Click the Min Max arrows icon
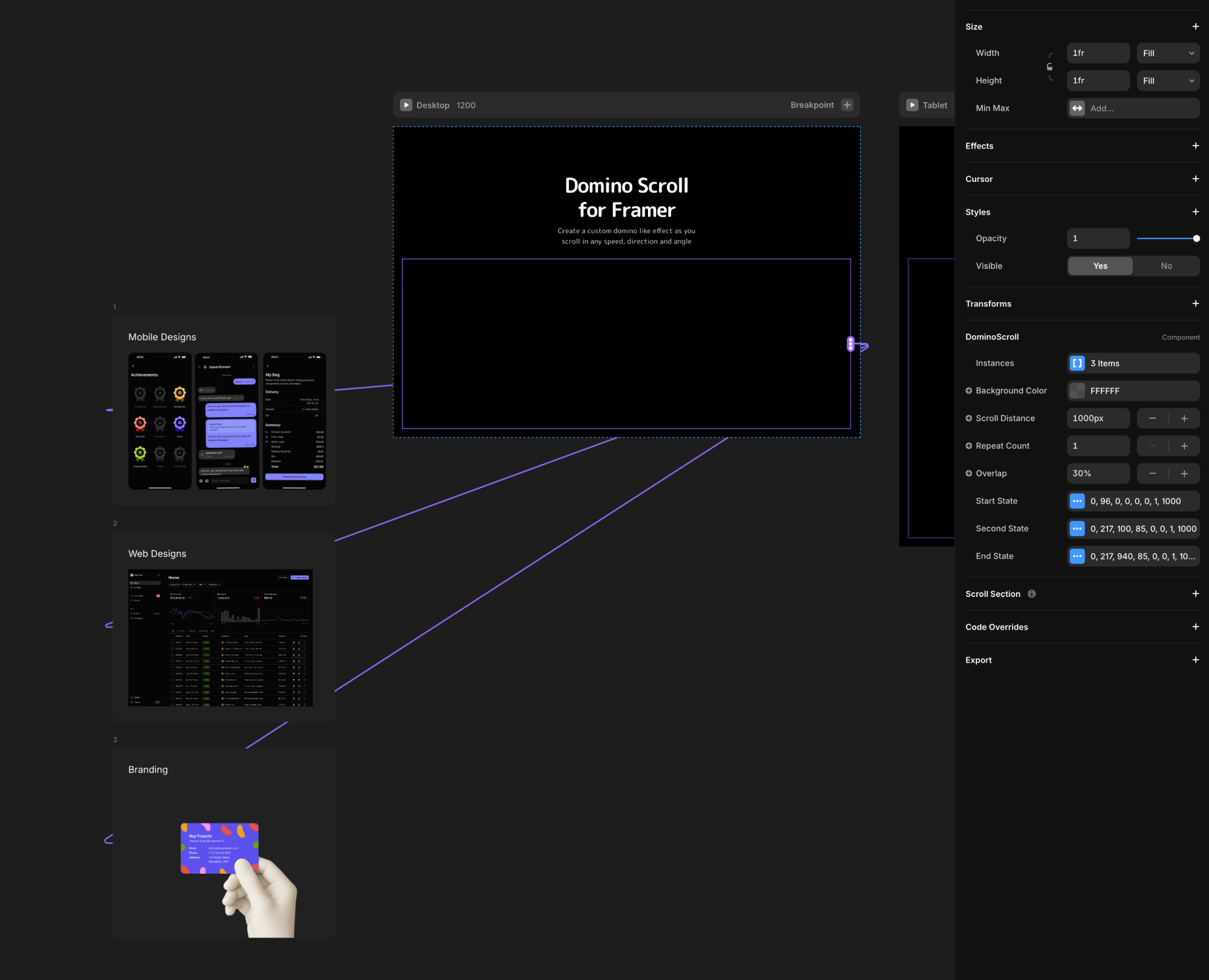The height and width of the screenshot is (980, 1209). tap(1077, 108)
